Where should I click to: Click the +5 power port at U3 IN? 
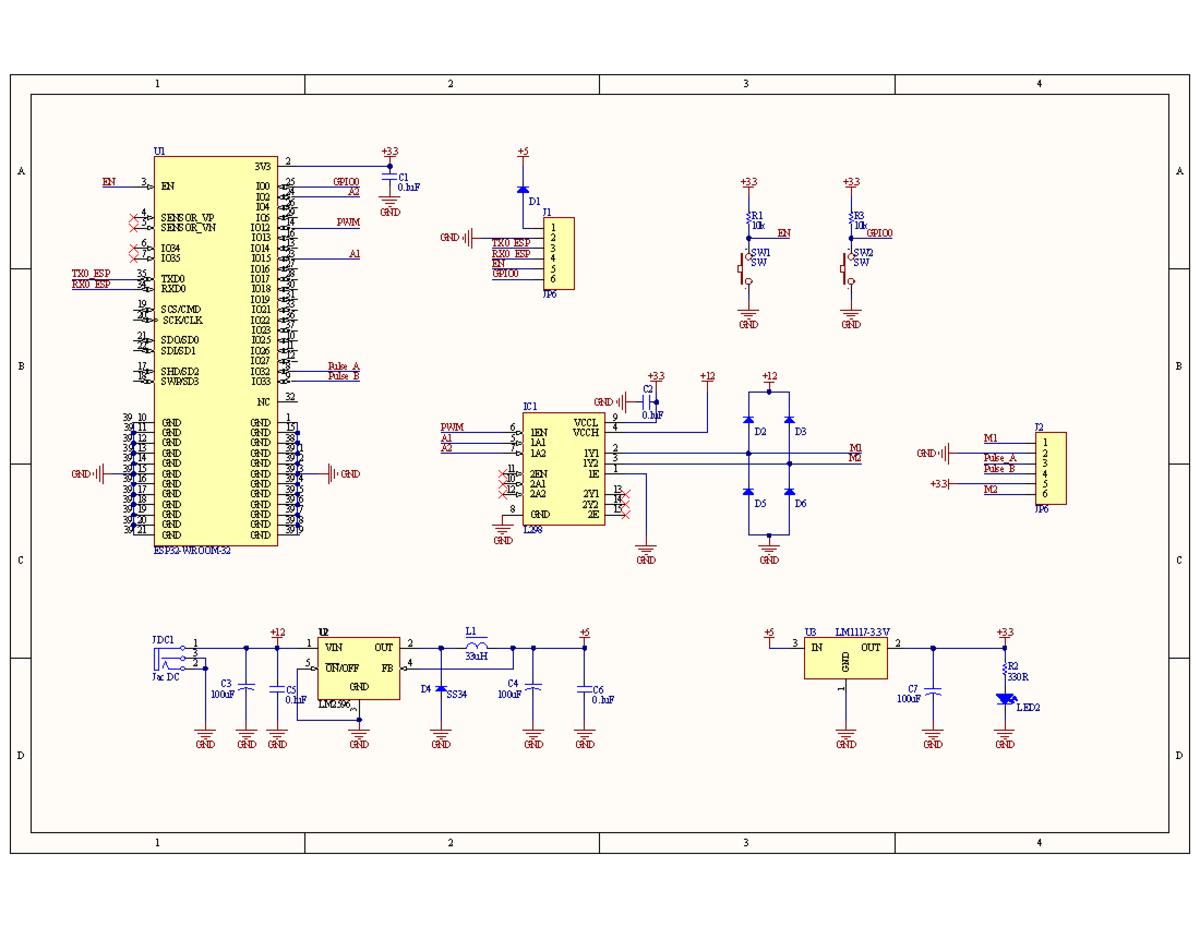(769, 633)
